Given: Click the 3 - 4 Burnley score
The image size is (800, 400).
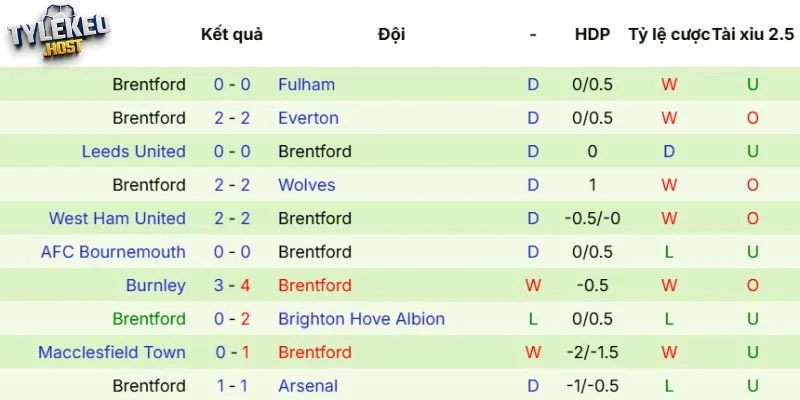Looking at the screenshot, I should coord(232,286).
